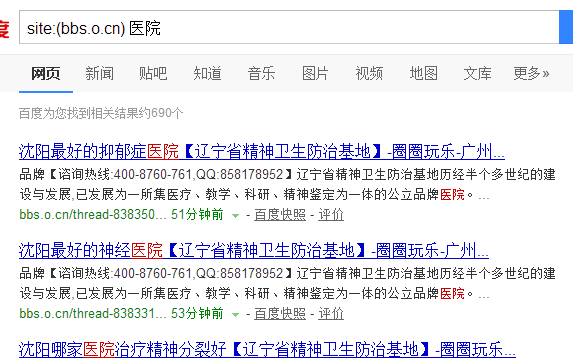
Task: Click the URL bbs.o.cn/thread-838350...
Action: 93,214
